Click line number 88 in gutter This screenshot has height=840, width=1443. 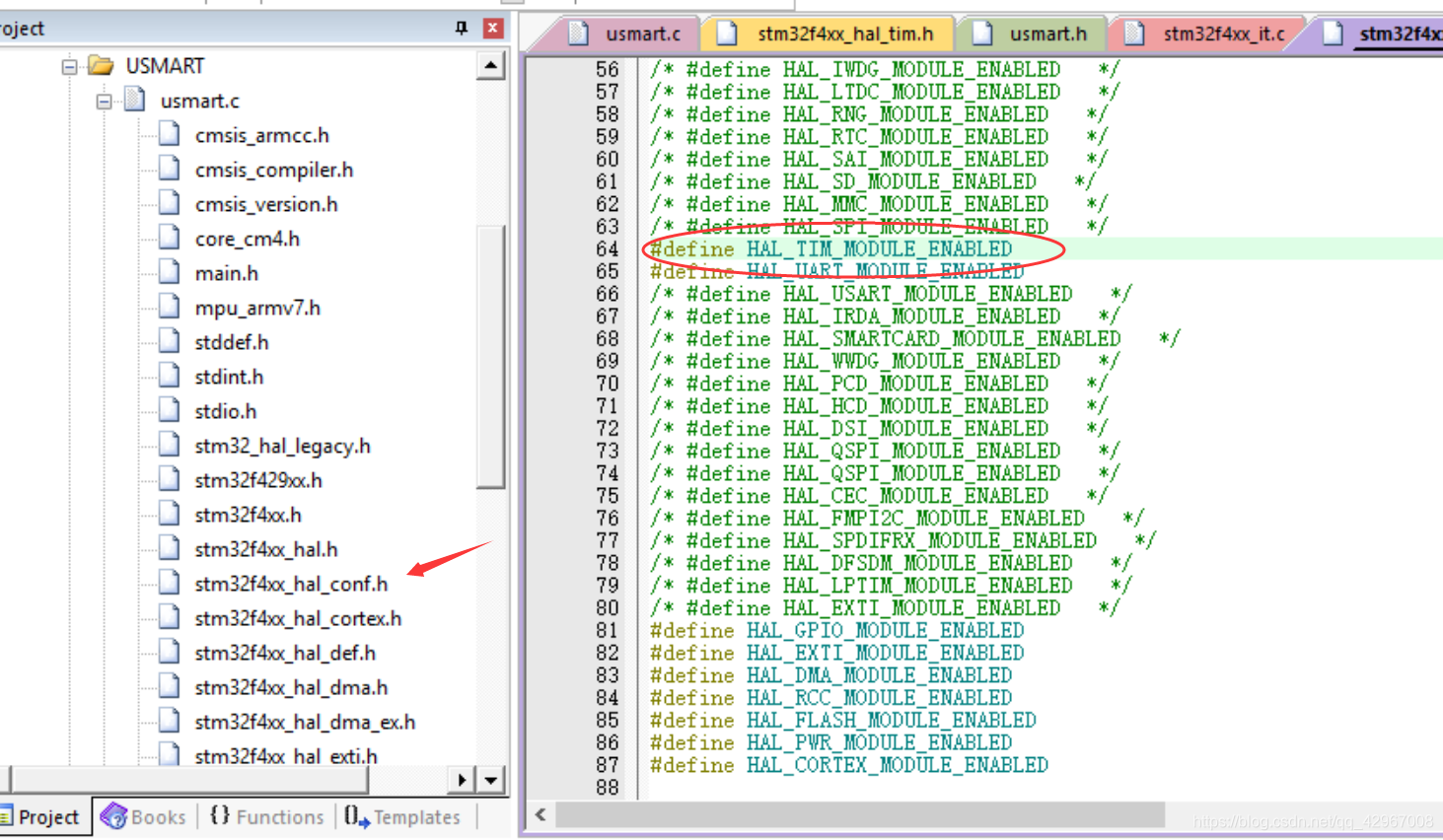click(x=607, y=788)
